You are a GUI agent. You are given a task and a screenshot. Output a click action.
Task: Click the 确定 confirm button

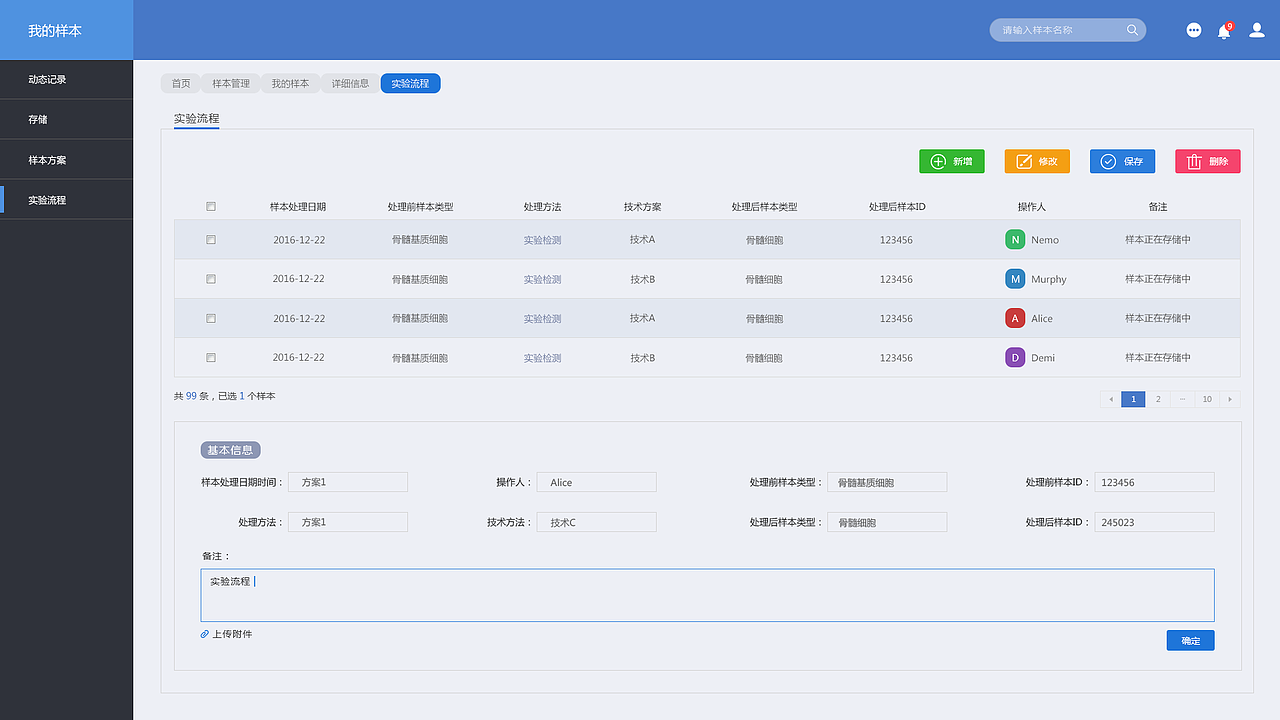[x=1191, y=640]
